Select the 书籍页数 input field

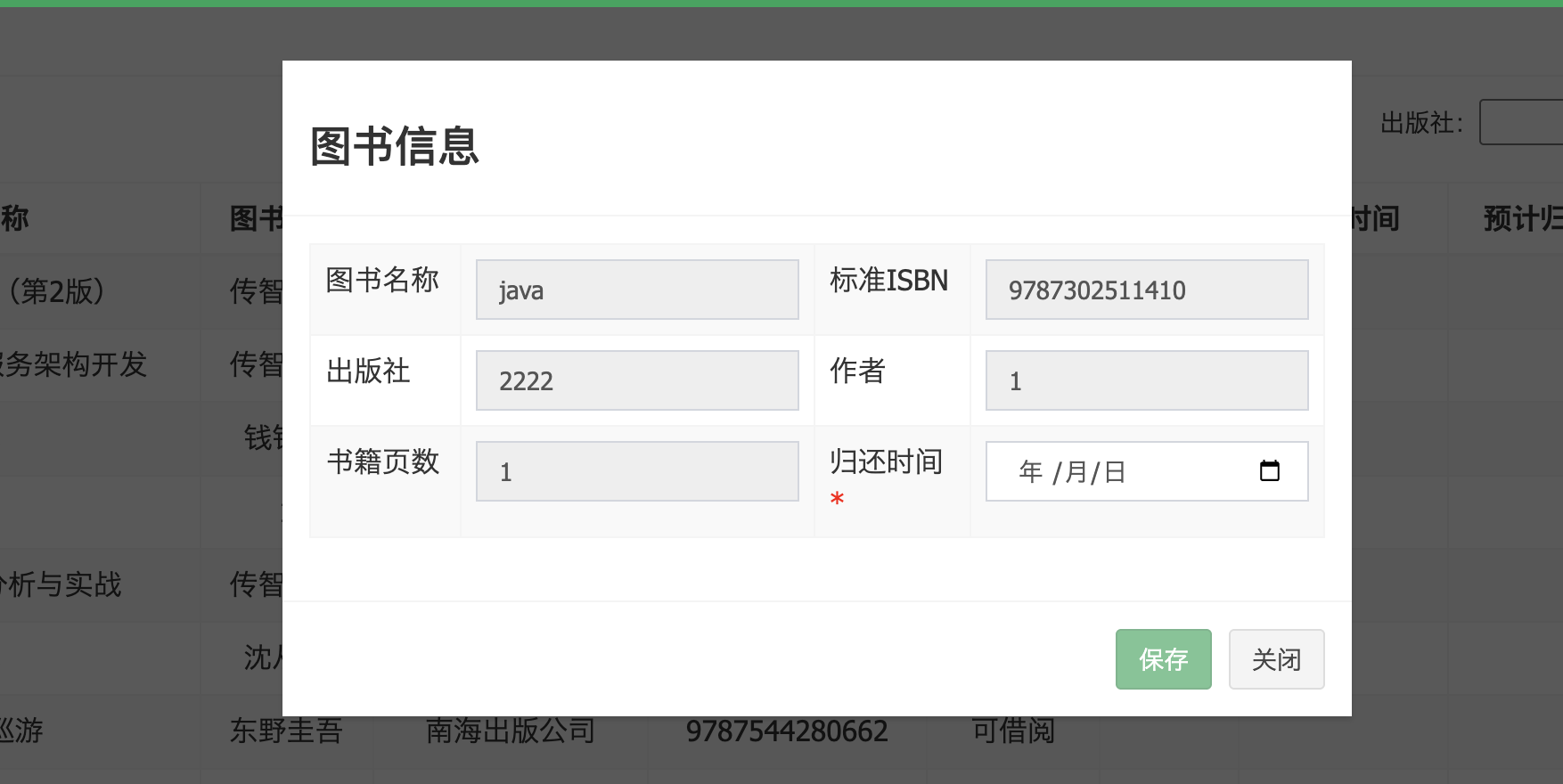point(637,471)
